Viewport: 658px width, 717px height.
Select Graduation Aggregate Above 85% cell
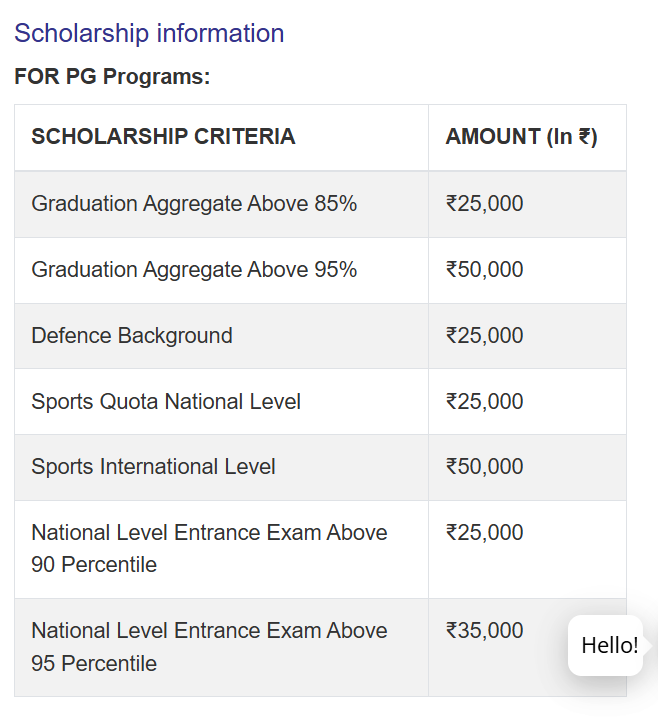click(x=194, y=204)
